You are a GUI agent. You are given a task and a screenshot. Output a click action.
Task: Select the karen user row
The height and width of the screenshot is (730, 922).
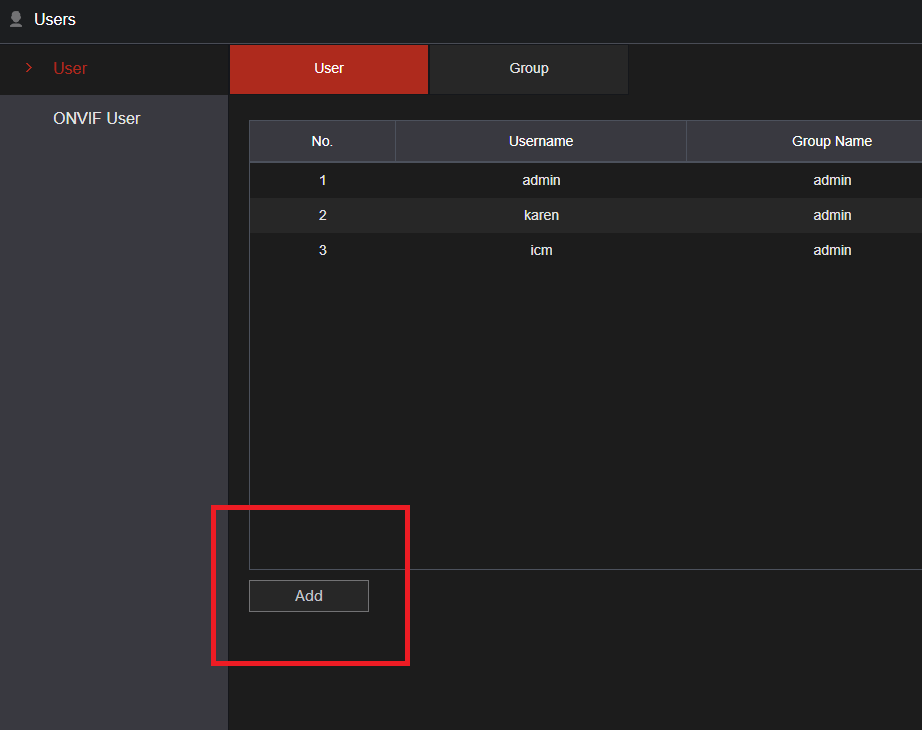[x=541, y=215]
